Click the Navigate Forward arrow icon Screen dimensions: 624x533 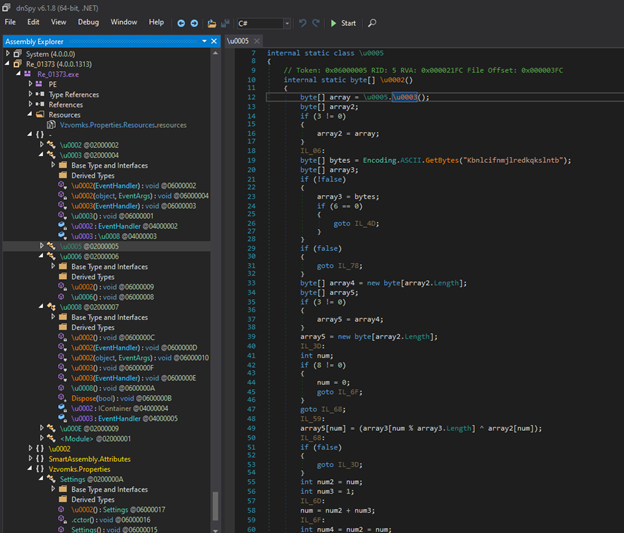click(x=194, y=22)
